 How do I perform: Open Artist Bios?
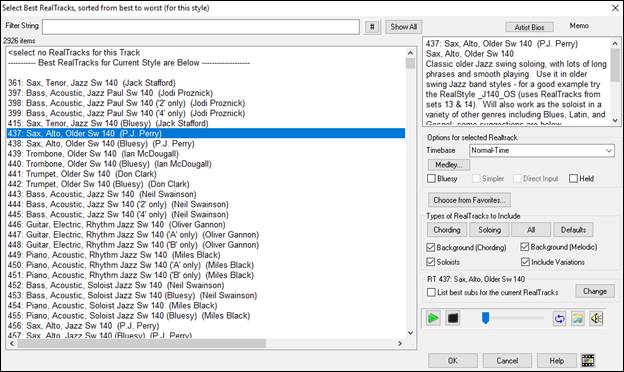(x=529, y=27)
